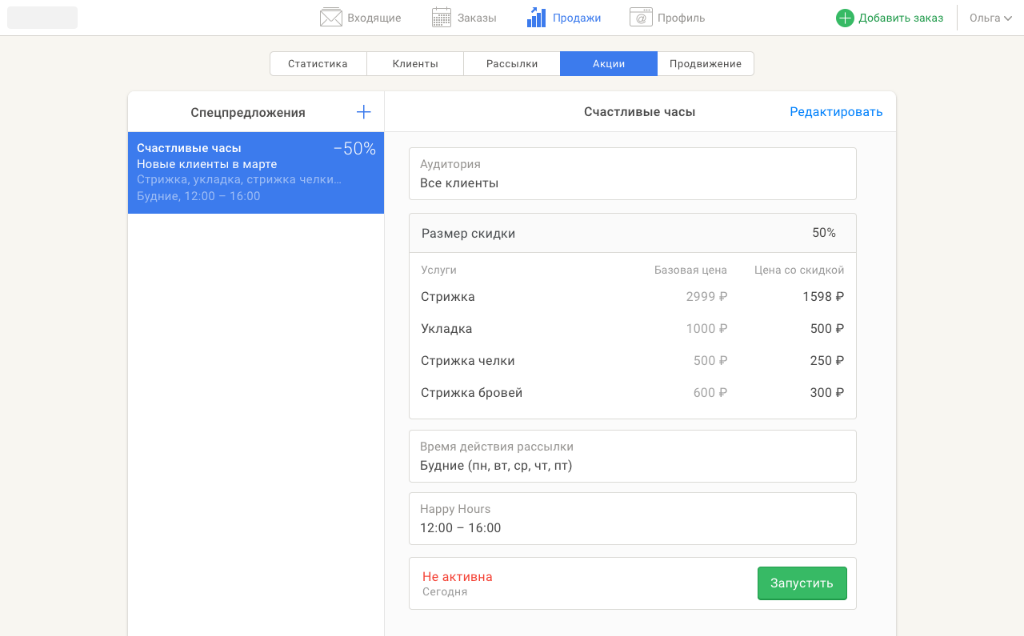
Task: Click the Базовая цена column header
Action: point(690,270)
